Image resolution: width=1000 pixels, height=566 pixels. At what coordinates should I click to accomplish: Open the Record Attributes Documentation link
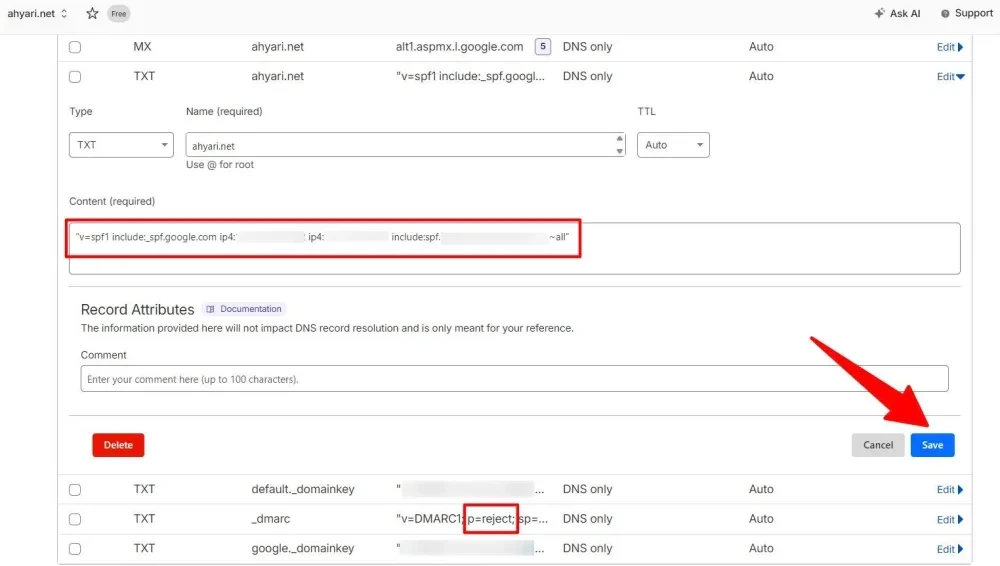244,309
